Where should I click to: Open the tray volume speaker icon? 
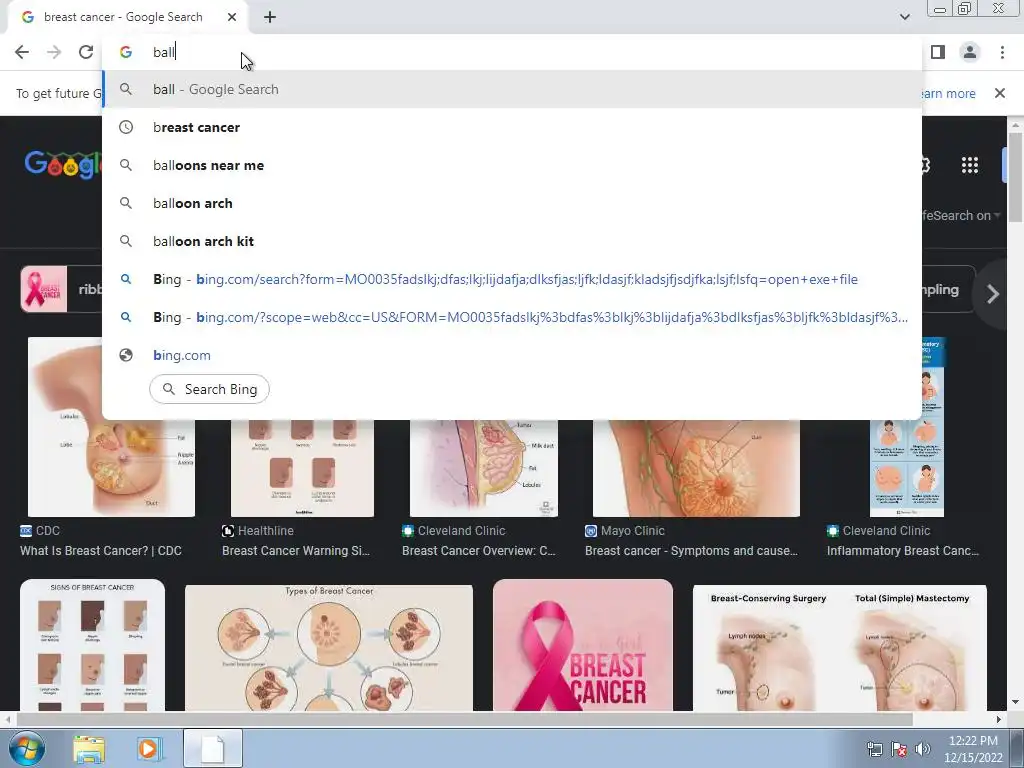(923, 749)
